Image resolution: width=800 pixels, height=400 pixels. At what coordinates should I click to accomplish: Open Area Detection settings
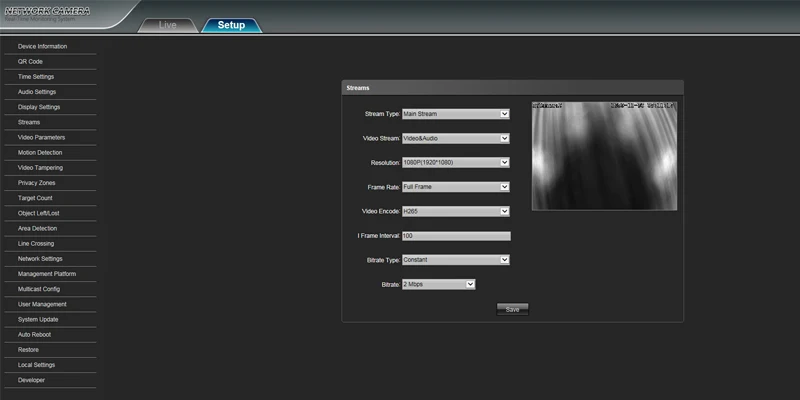point(37,229)
